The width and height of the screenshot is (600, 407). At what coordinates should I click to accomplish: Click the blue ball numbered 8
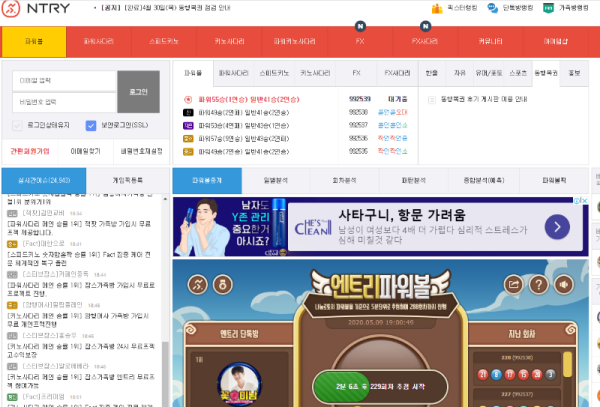coord(496,374)
